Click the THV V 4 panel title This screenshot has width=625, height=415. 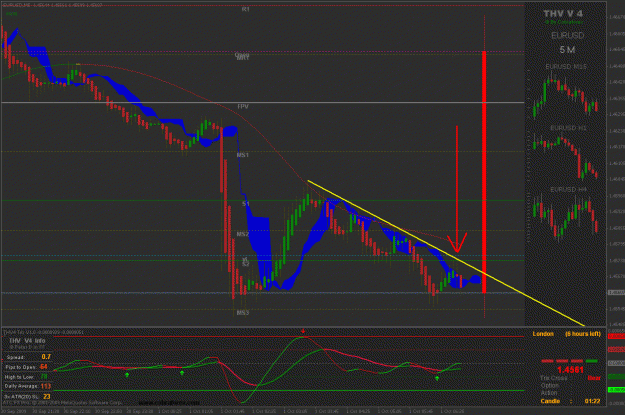click(x=563, y=14)
